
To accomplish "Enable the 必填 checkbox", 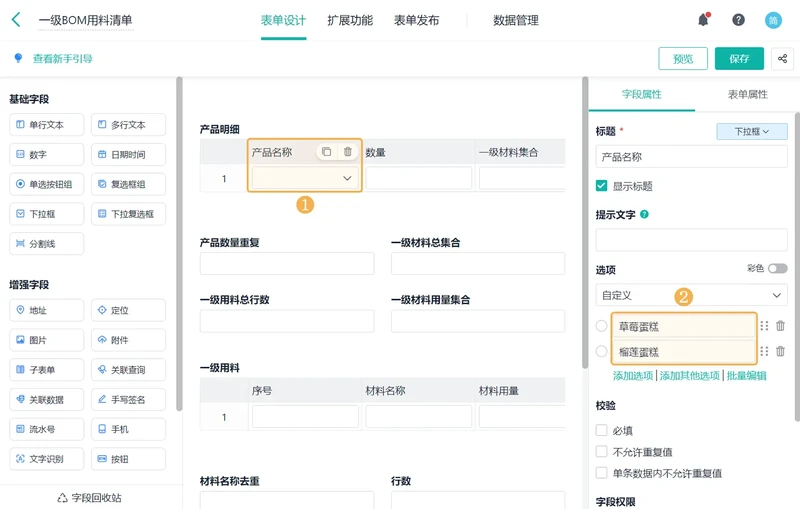I will [602, 430].
